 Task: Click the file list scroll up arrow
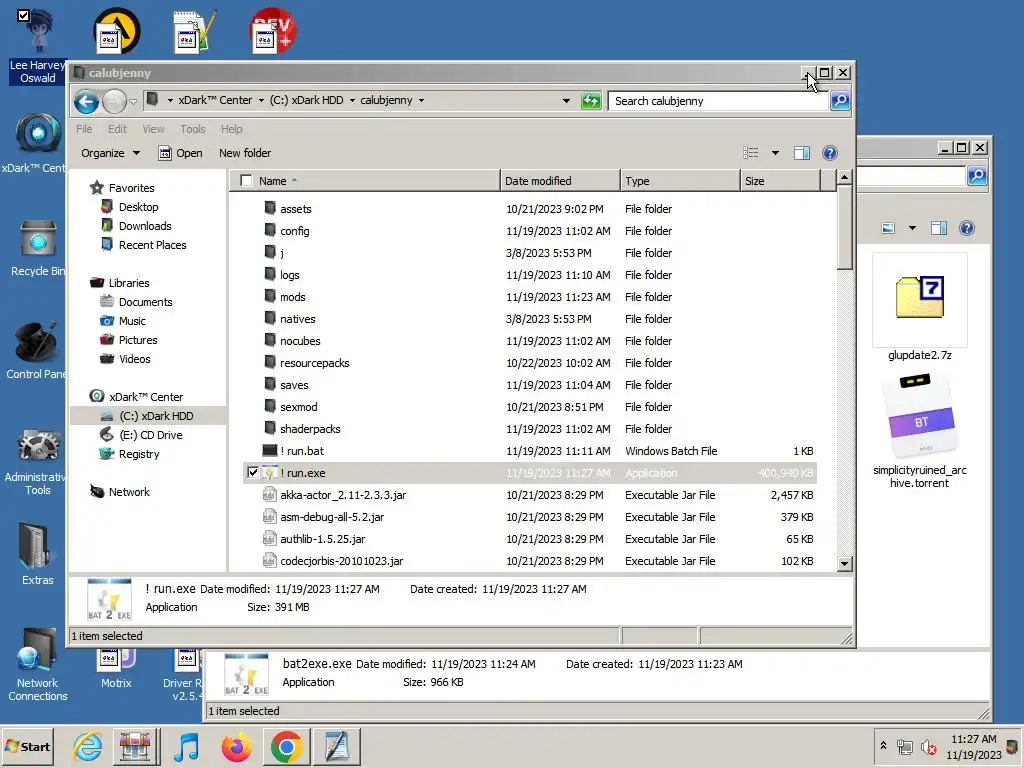pyautogui.click(x=844, y=177)
